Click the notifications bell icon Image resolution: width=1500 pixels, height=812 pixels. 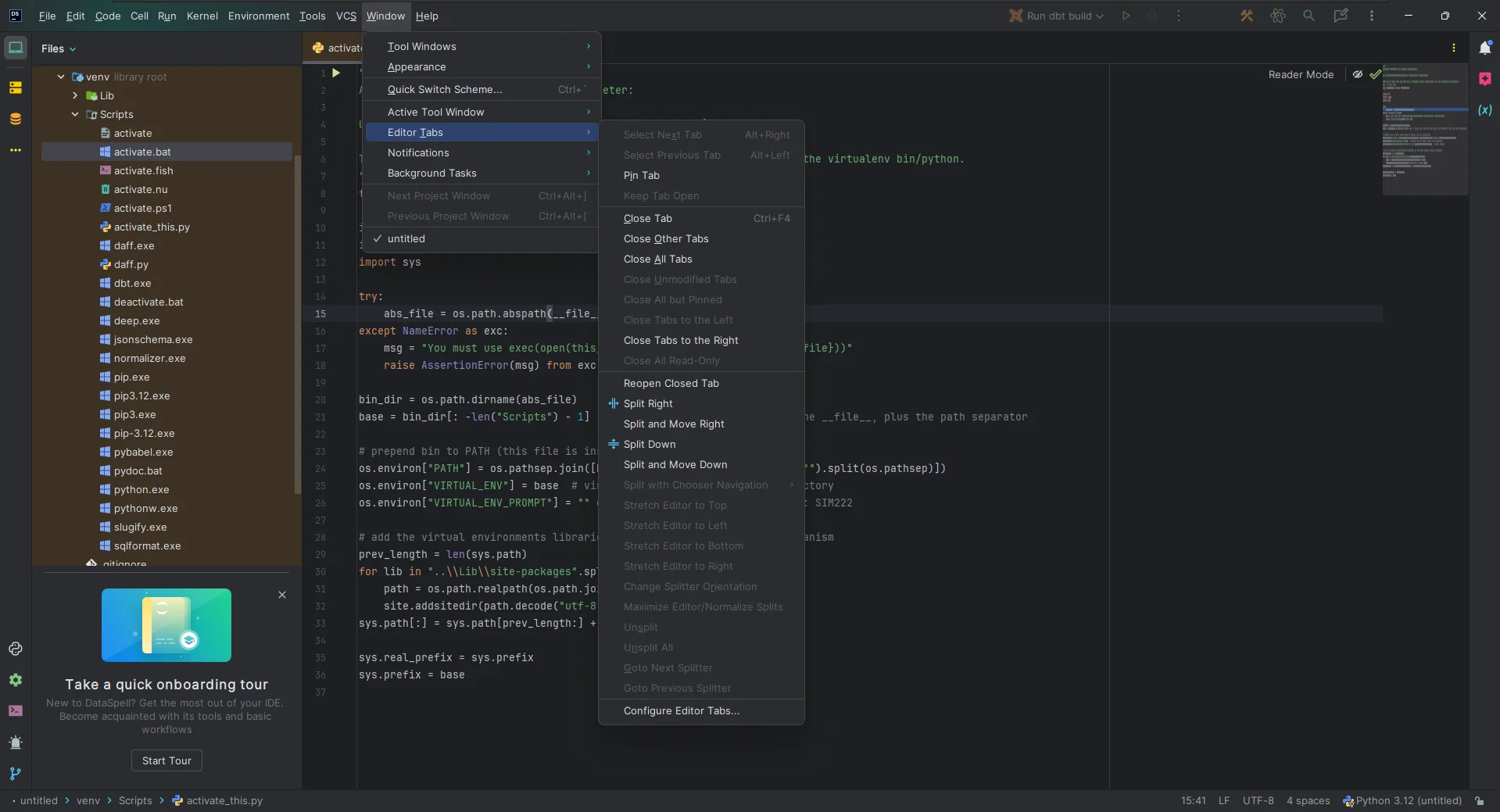(1484, 48)
